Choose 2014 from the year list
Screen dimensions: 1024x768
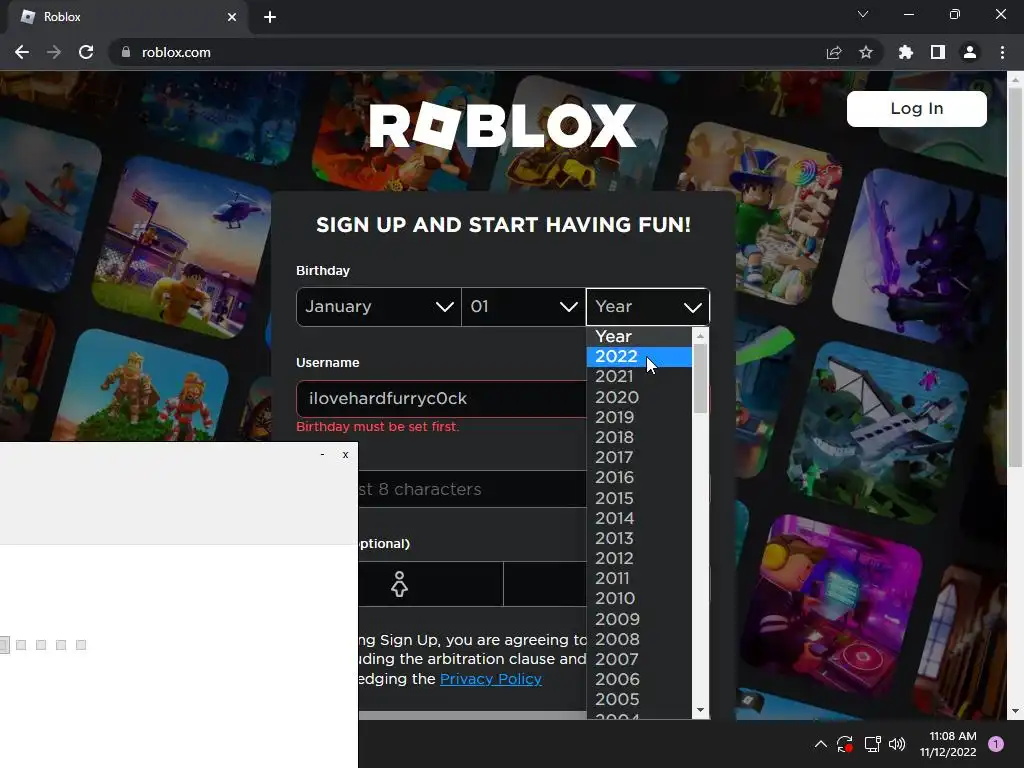(639, 518)
